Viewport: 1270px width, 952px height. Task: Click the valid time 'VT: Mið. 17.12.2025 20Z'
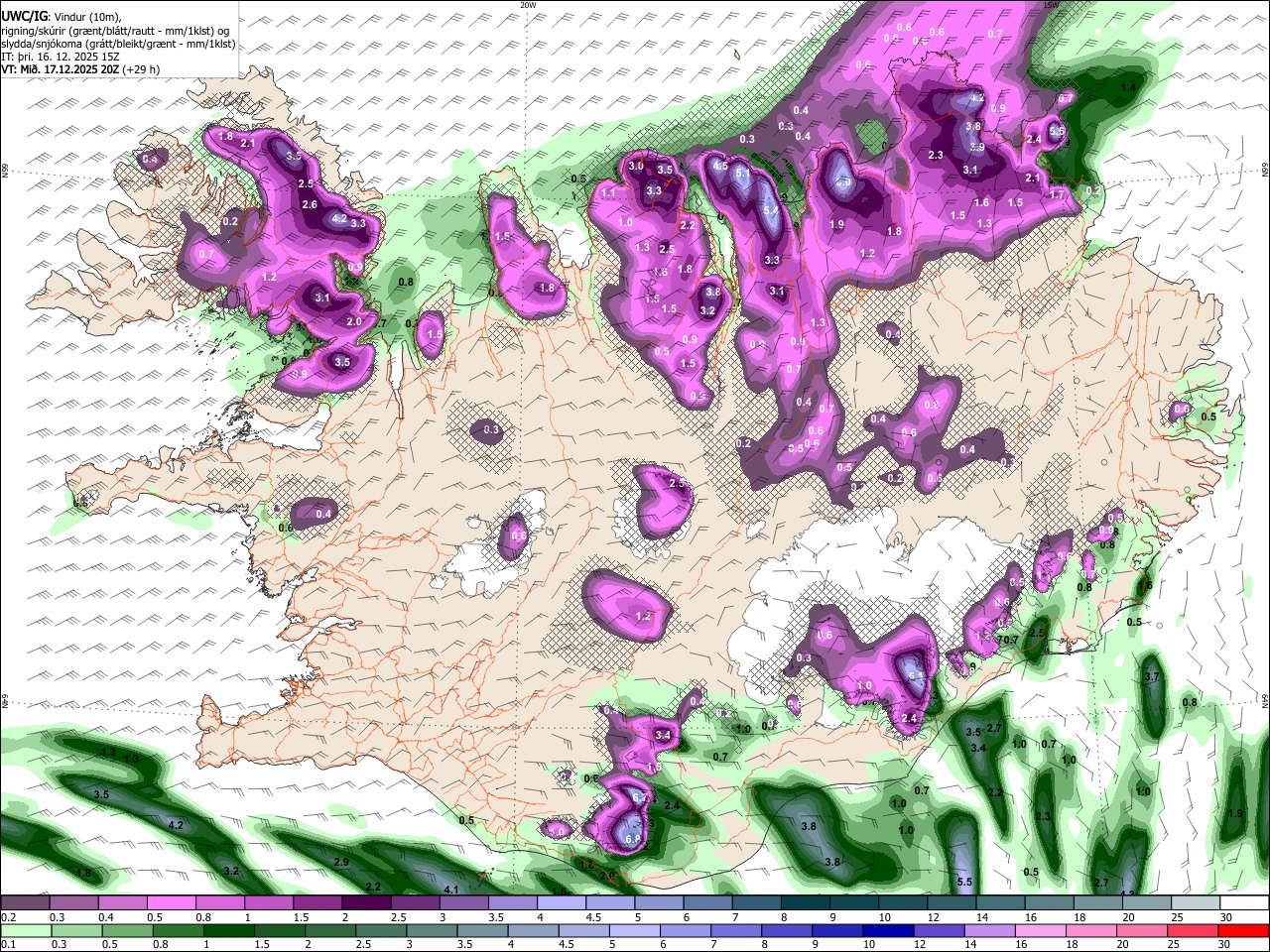point(61,70)
